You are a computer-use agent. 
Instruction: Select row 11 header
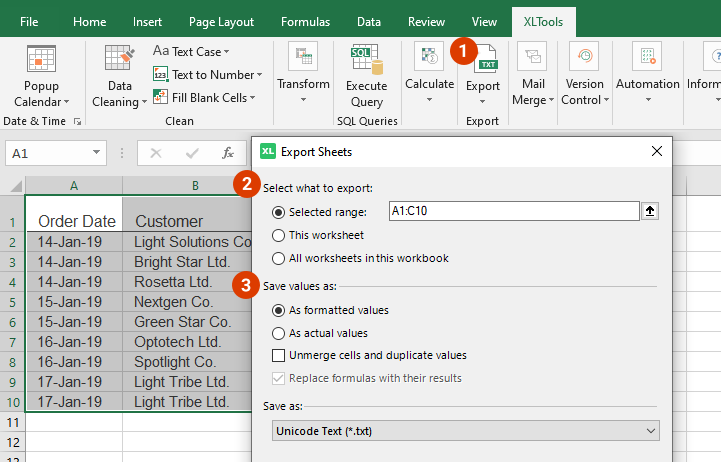coord(13,422)
